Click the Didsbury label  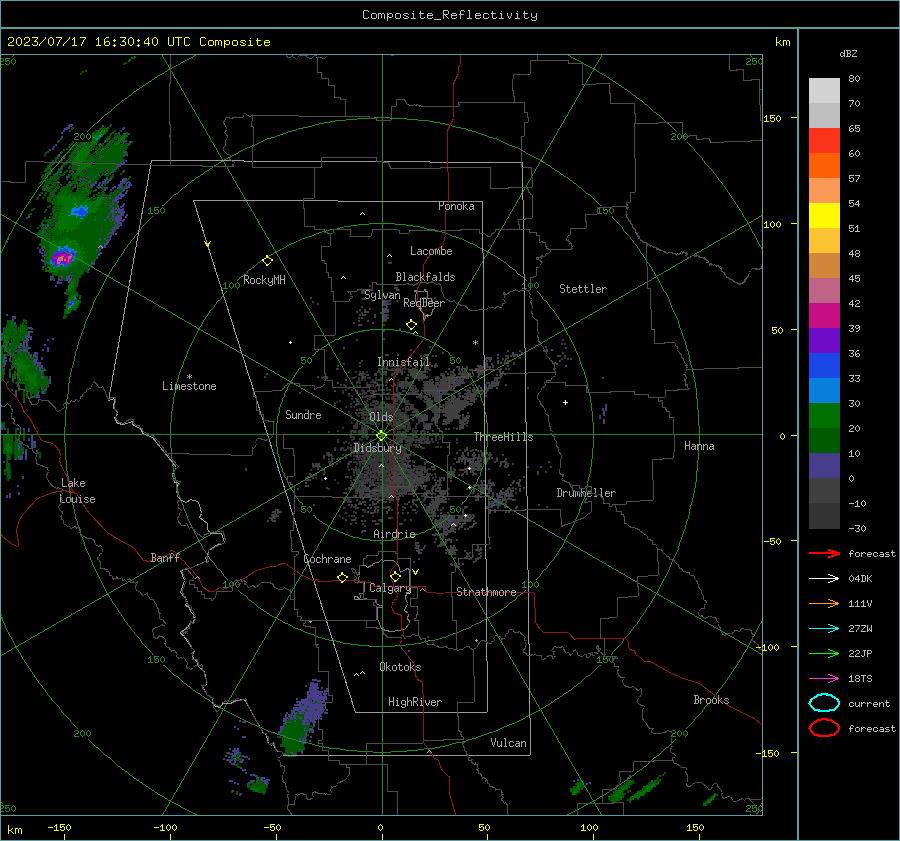pyautogui.click(x=377, y=448)
